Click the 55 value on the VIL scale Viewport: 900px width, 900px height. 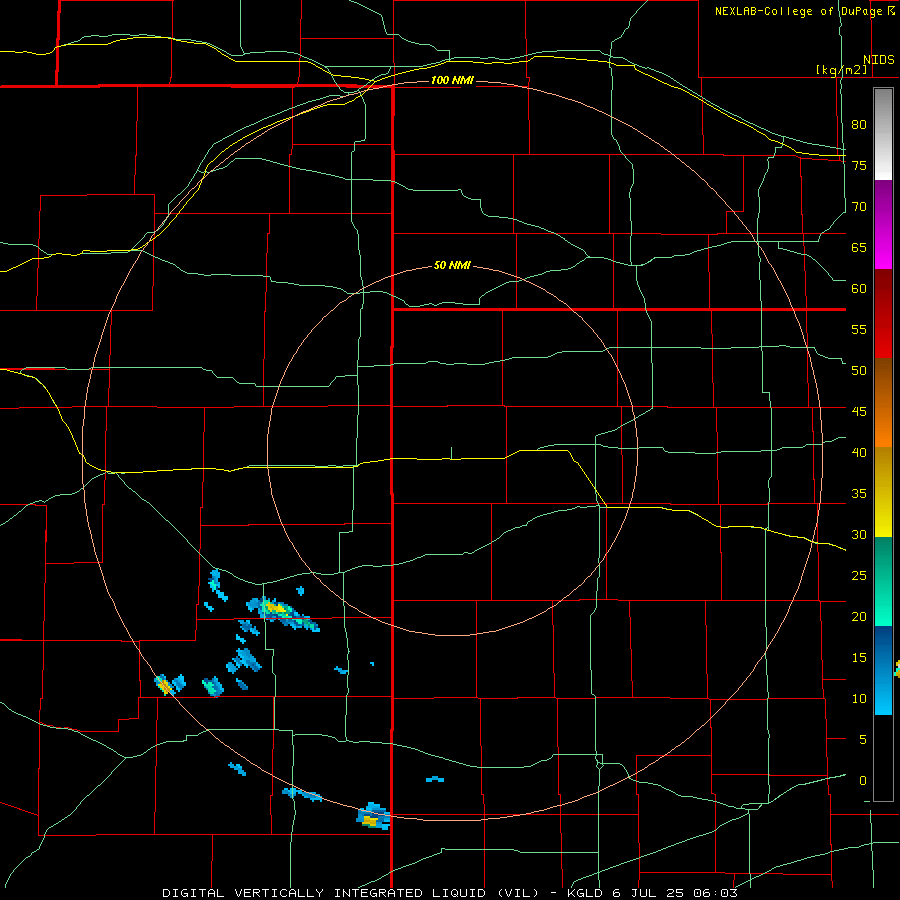[x=859, y=329]
